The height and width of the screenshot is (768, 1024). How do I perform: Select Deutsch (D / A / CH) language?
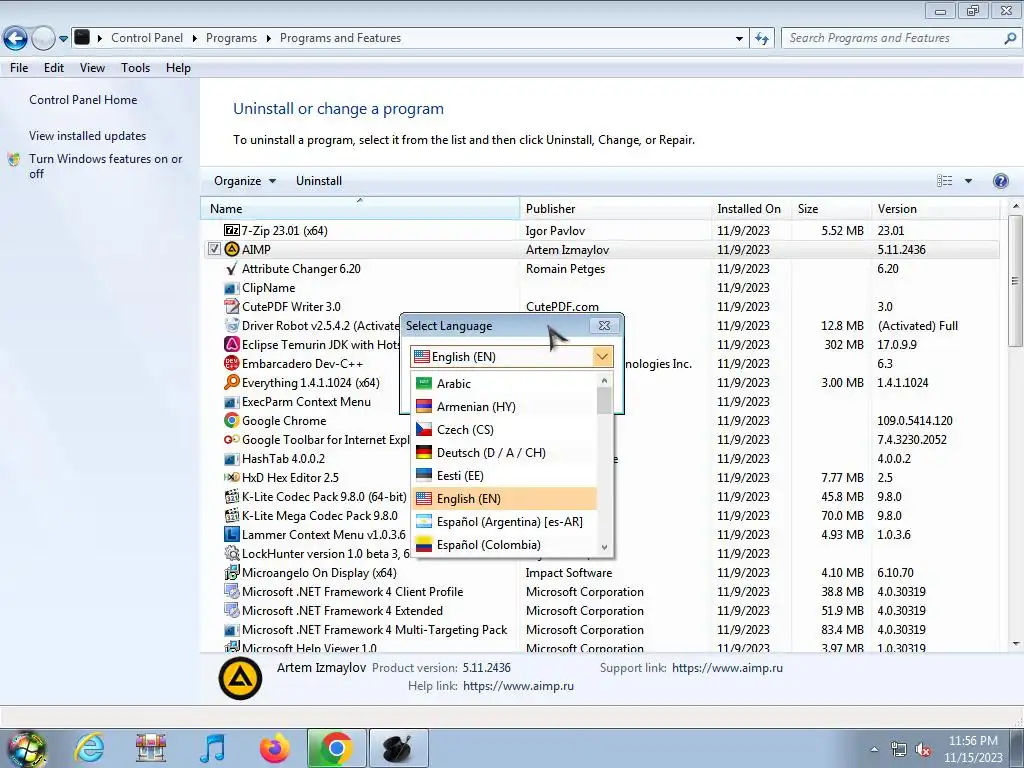coord(504,453)
